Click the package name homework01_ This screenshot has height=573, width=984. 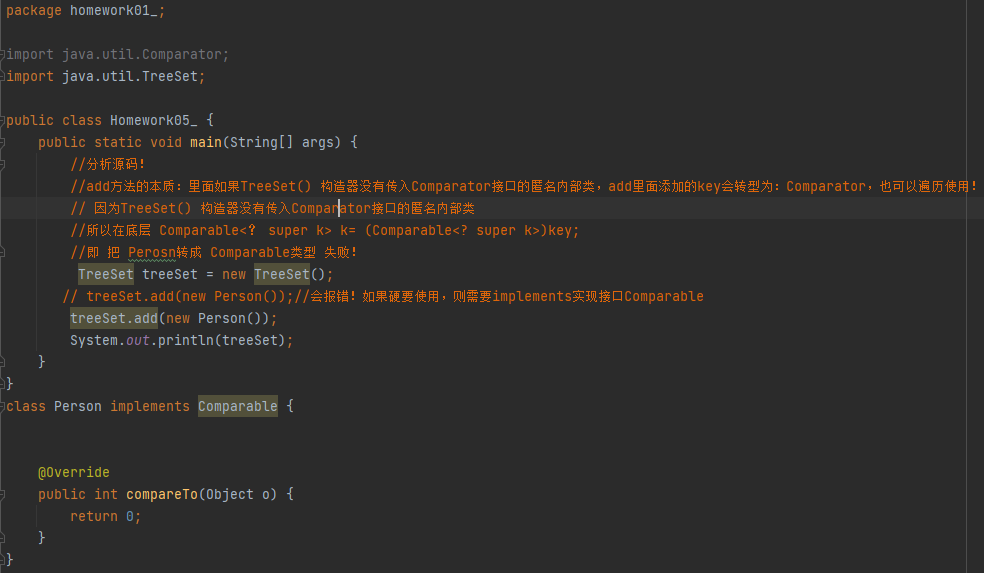coord(110,10)
